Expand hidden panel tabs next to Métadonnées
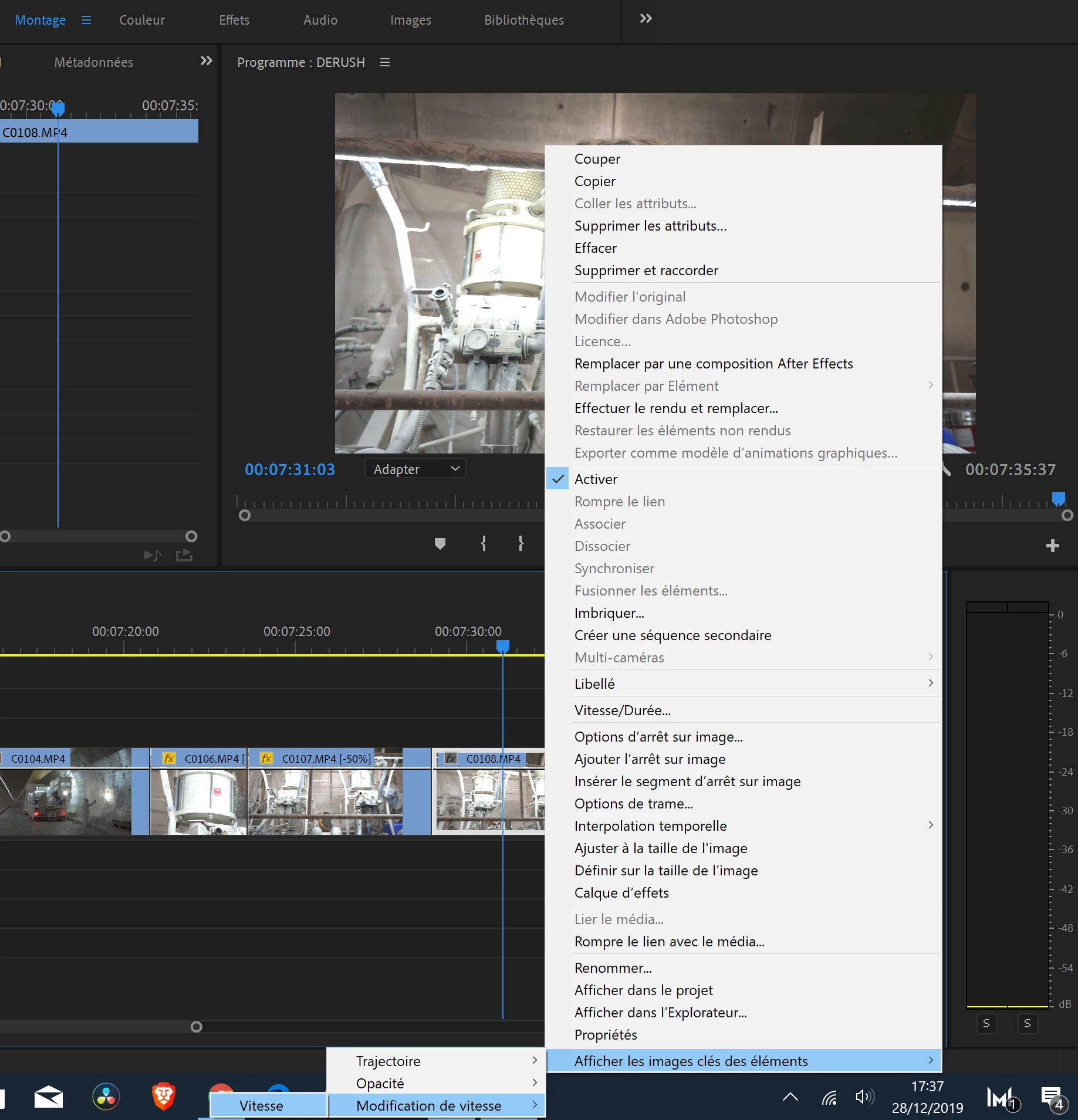 tap(206, 60)
